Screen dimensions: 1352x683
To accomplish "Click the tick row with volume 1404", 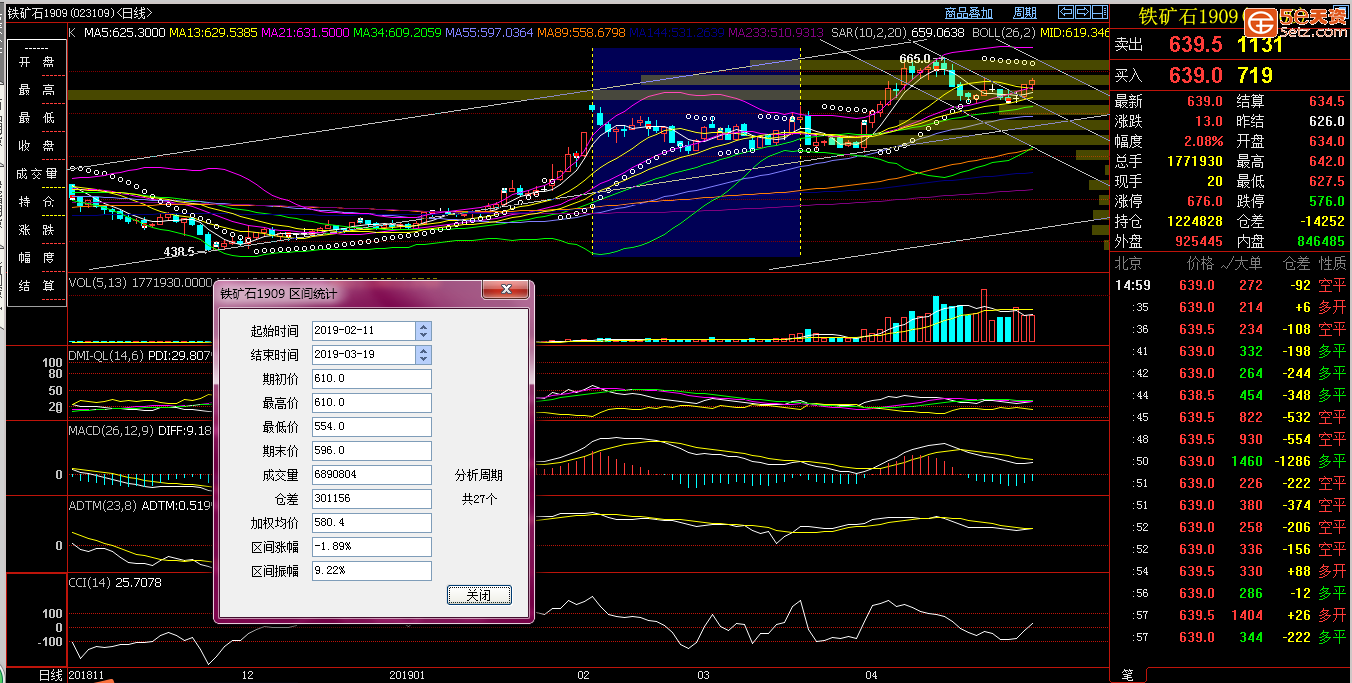I will tap(1231, 615).
